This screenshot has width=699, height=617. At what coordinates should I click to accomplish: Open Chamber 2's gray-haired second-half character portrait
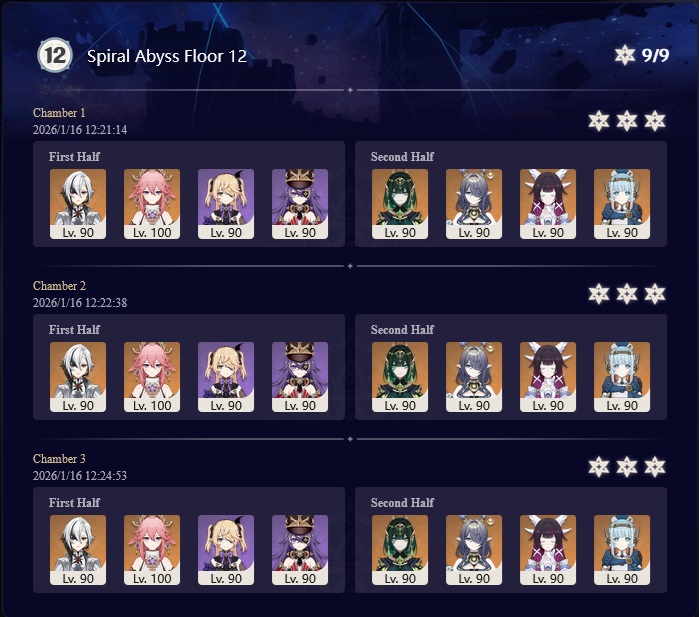click(474, 377)
